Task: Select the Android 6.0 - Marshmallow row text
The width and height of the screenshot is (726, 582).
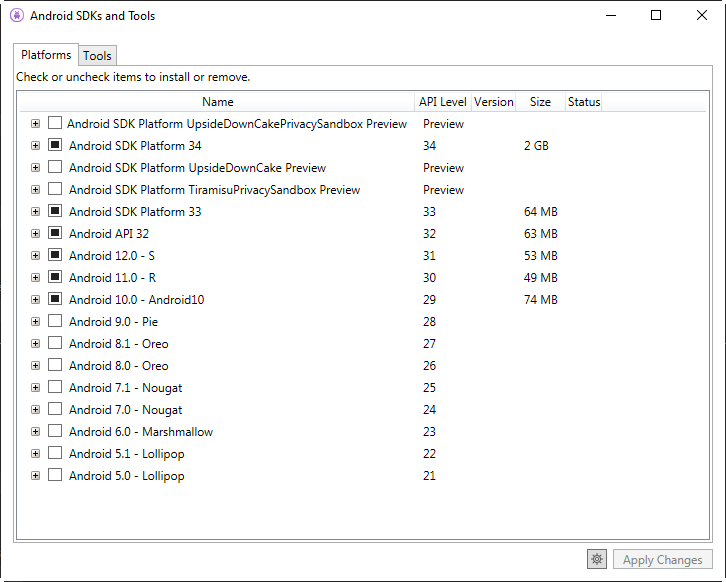Action: click(141, 432)
